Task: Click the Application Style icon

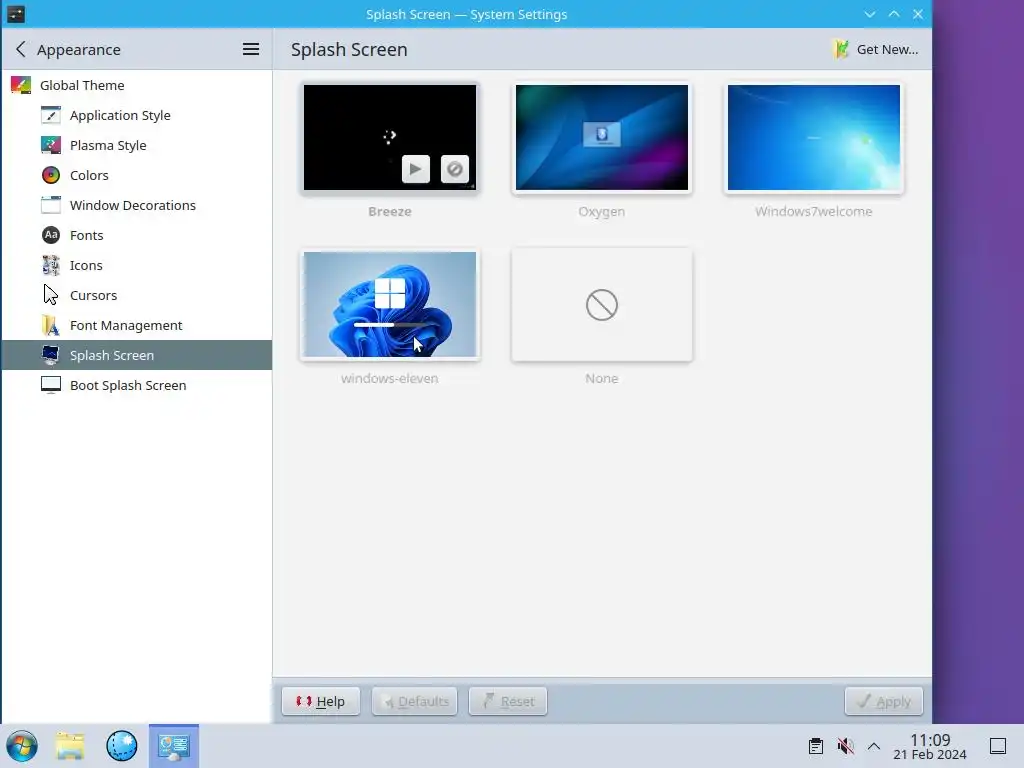Action: 51,115
